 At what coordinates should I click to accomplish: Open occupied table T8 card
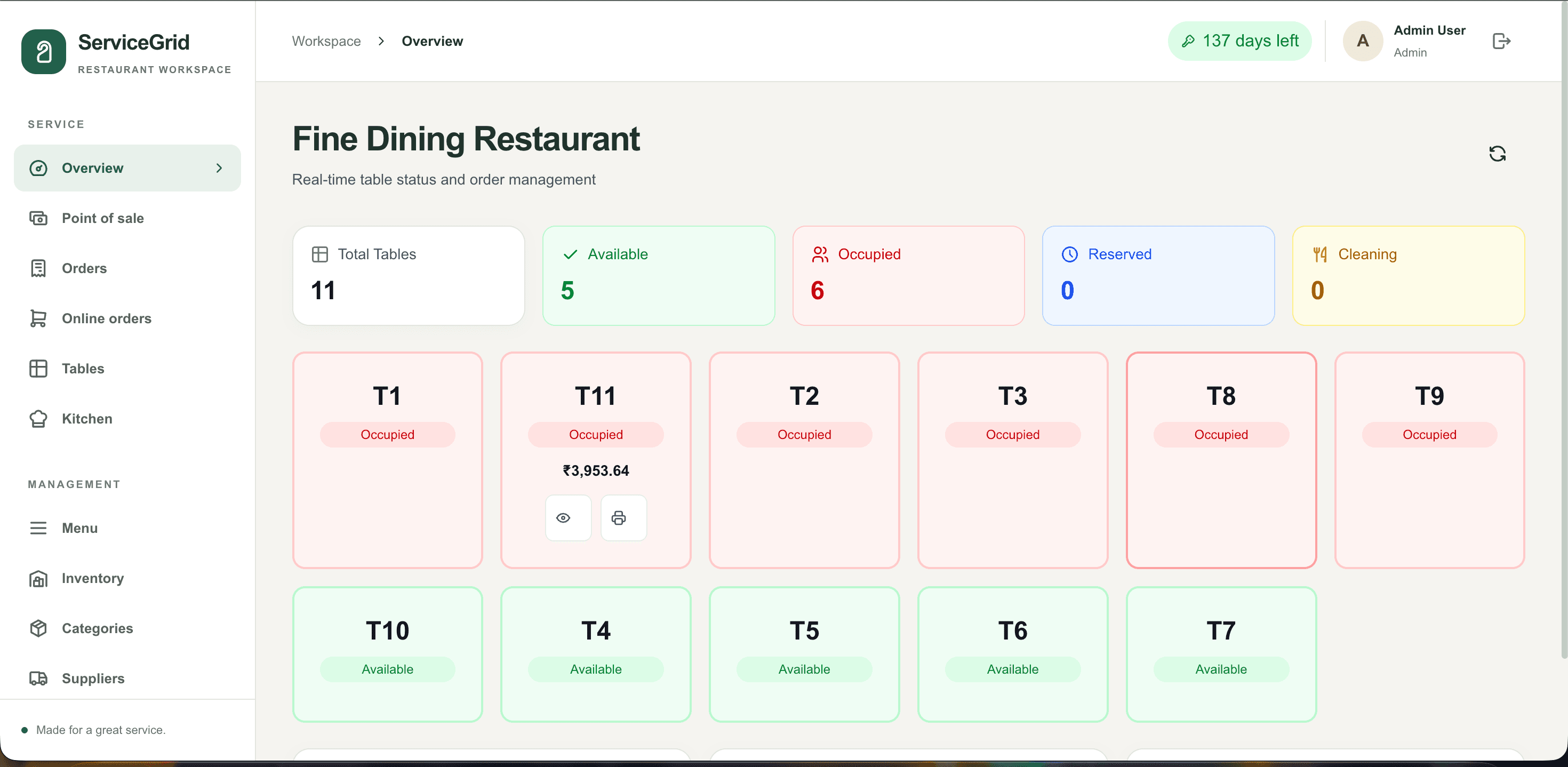coord(1221,460)
